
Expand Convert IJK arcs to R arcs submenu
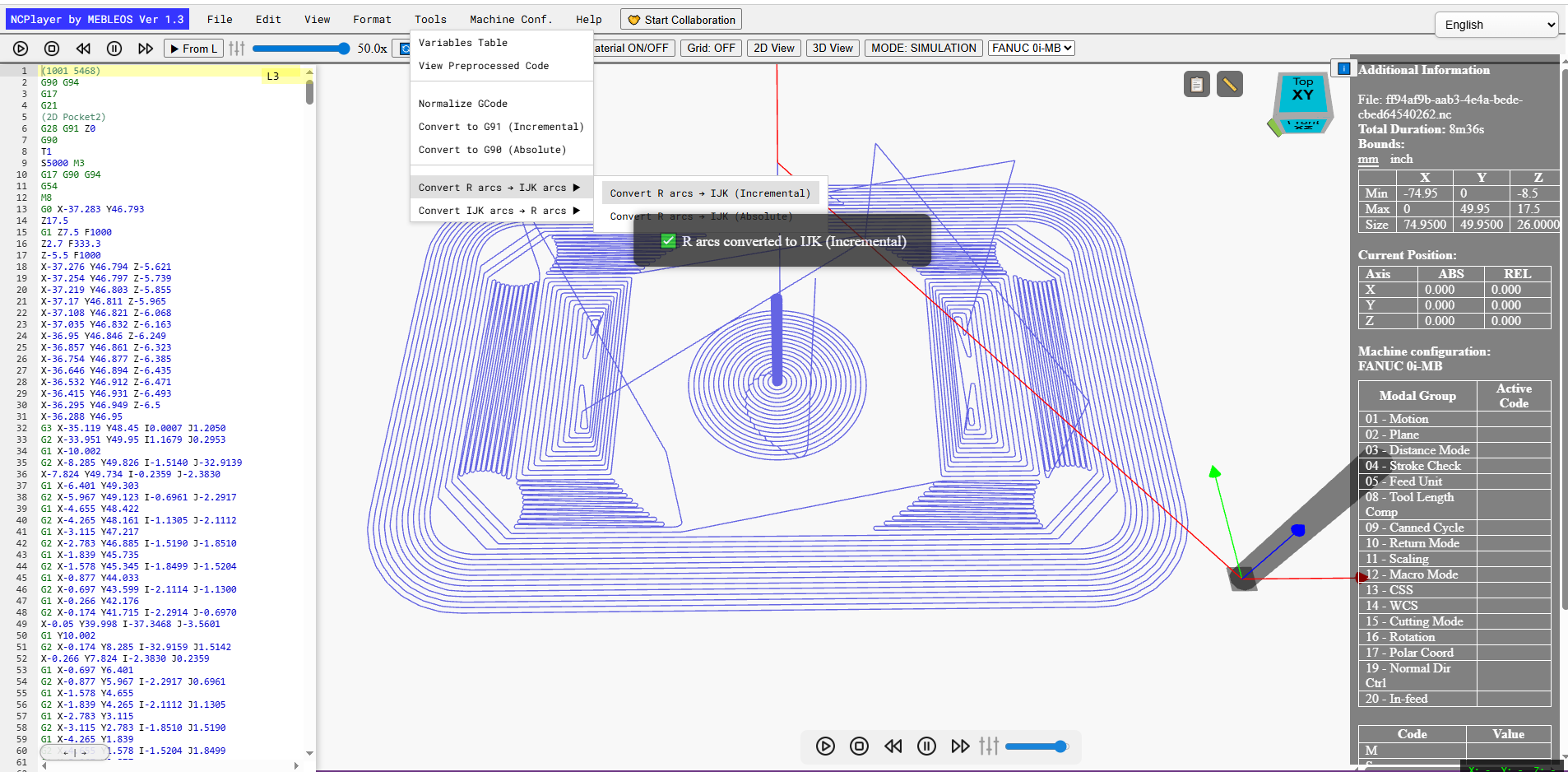point(501,211)
